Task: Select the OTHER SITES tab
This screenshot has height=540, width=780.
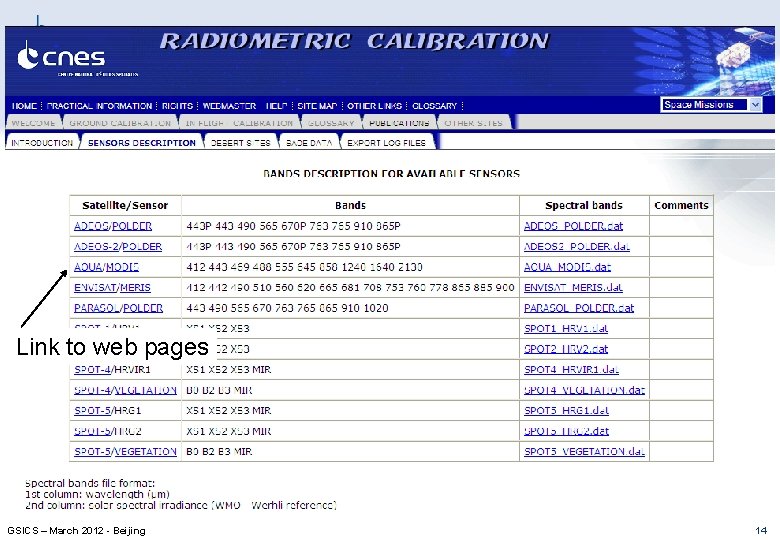Action: point(473,123)
